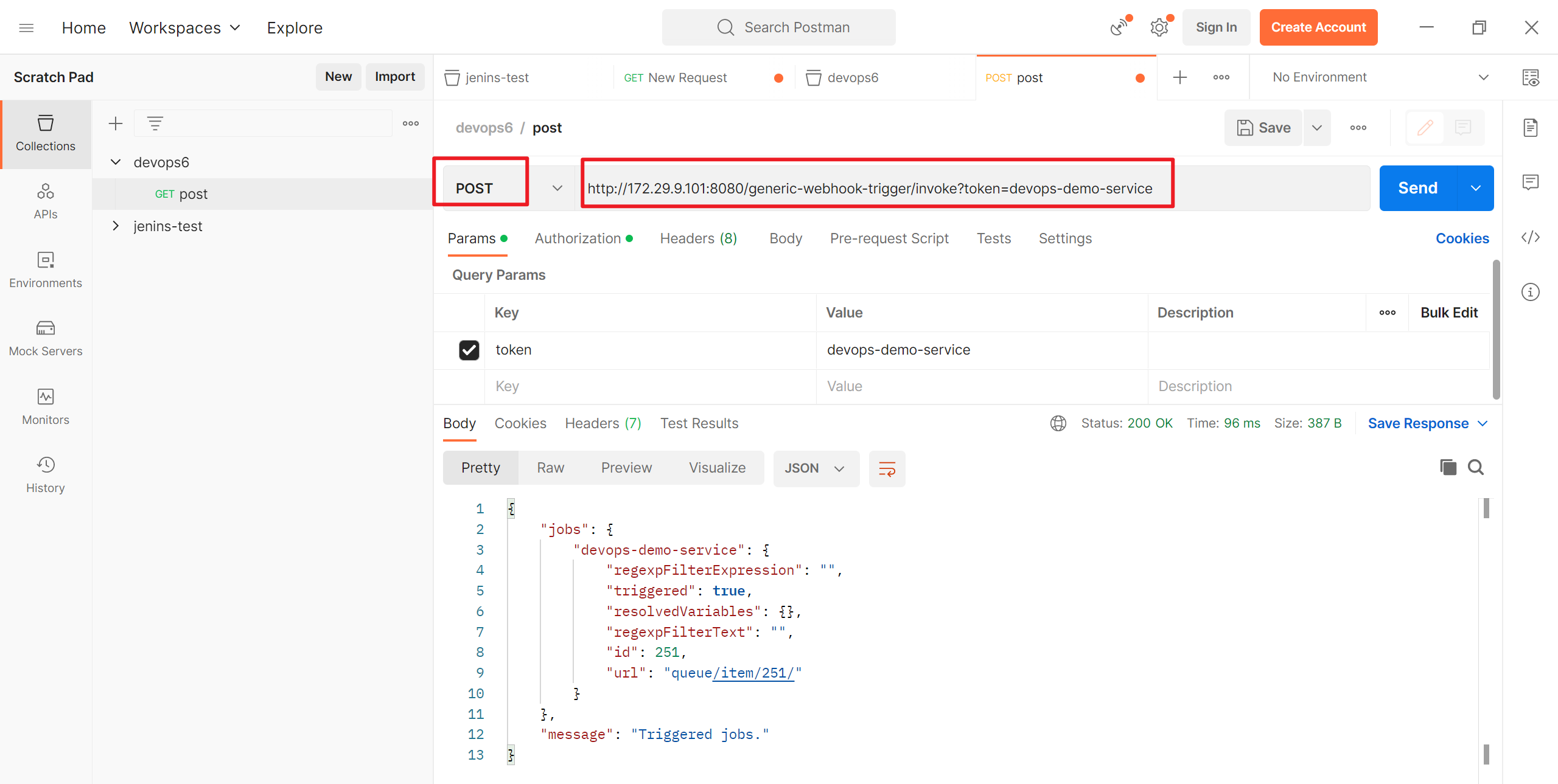The image size is (1558, 784).
Task: Switch to the request Headers (8) tab
Action: (698, 238)
